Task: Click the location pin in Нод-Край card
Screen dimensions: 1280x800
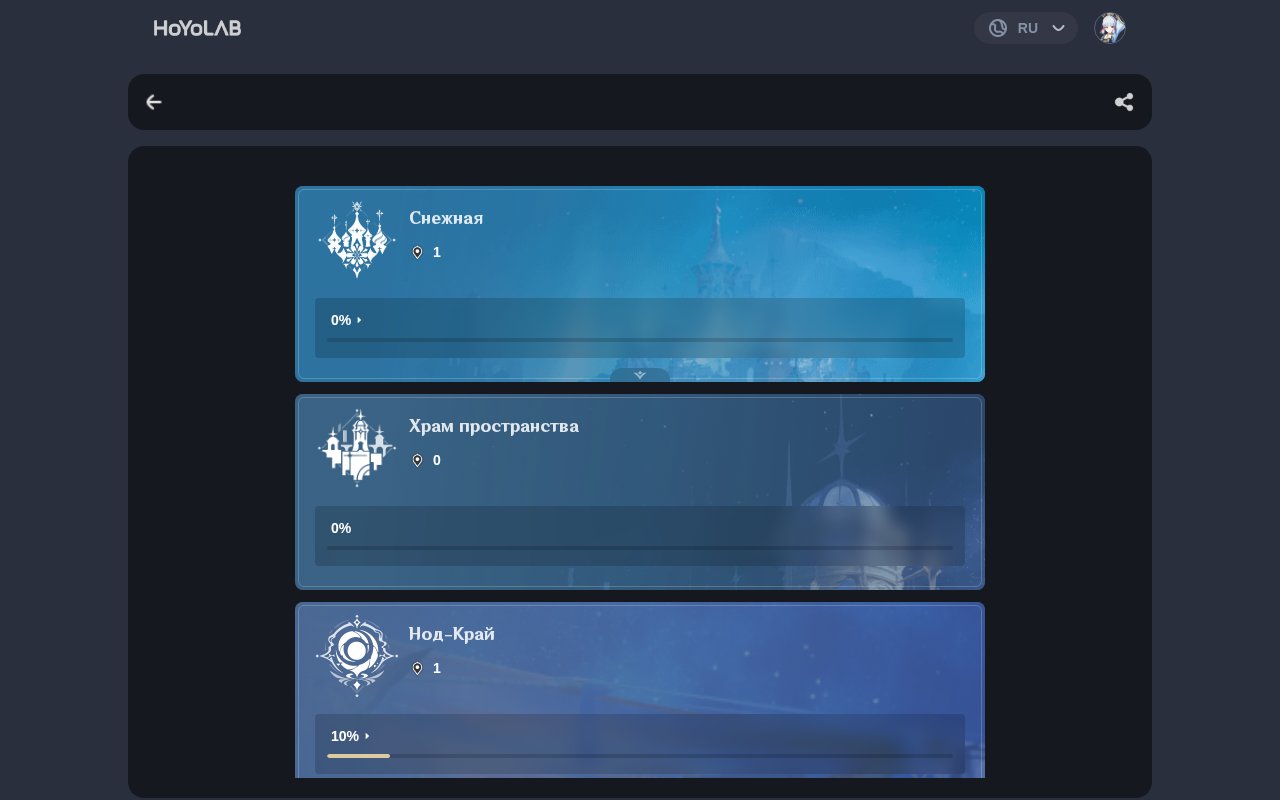Action: tap(417, 668)
